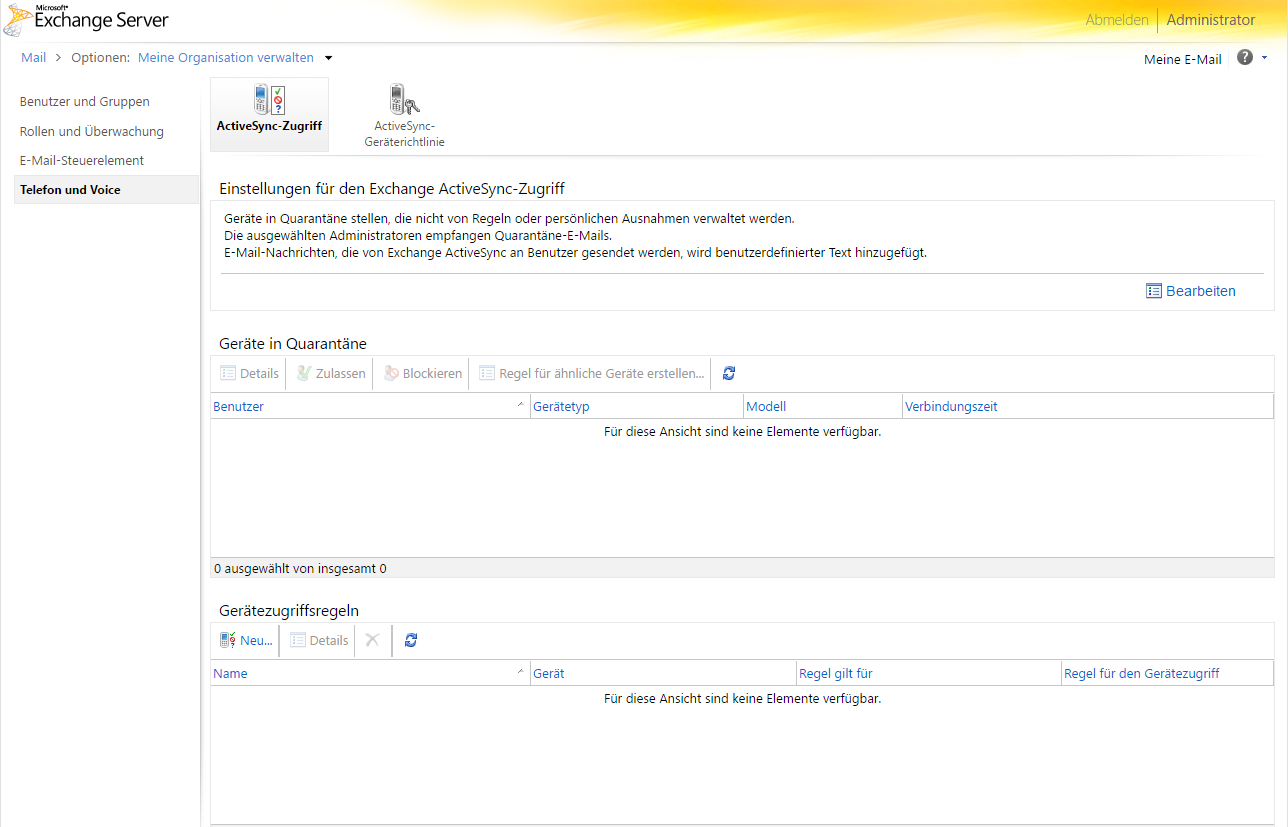
Task: Select Telefon und Voice section
Action: pos(106,189)
